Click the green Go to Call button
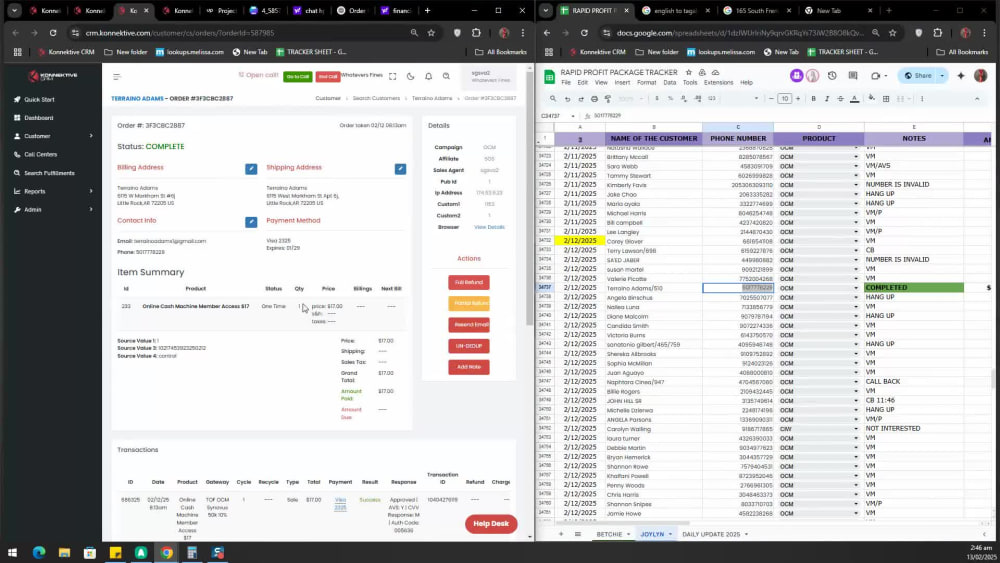1000x563 pixels. (x=298, y=77)
